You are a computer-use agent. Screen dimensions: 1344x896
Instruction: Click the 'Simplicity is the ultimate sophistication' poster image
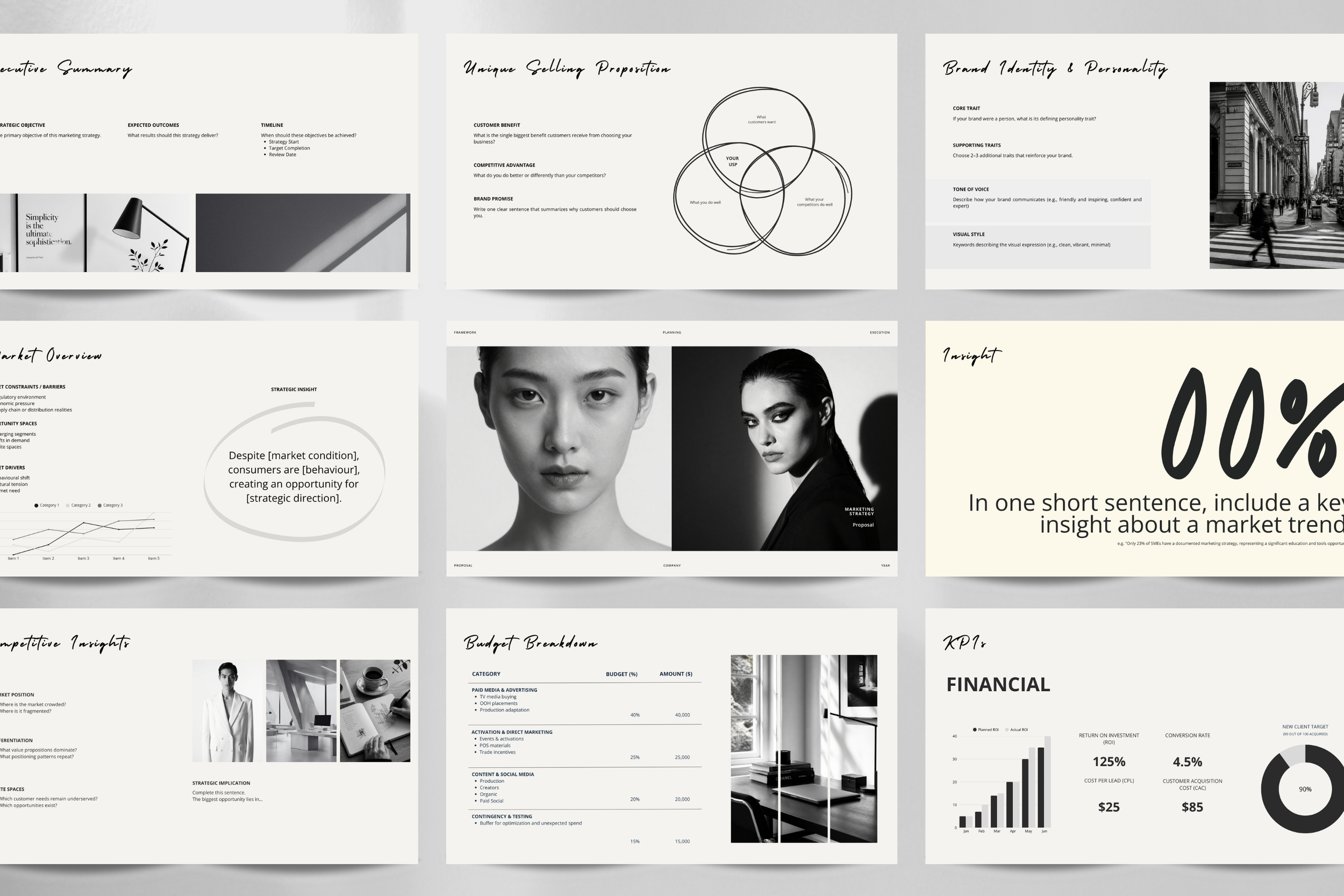point(94,233)
